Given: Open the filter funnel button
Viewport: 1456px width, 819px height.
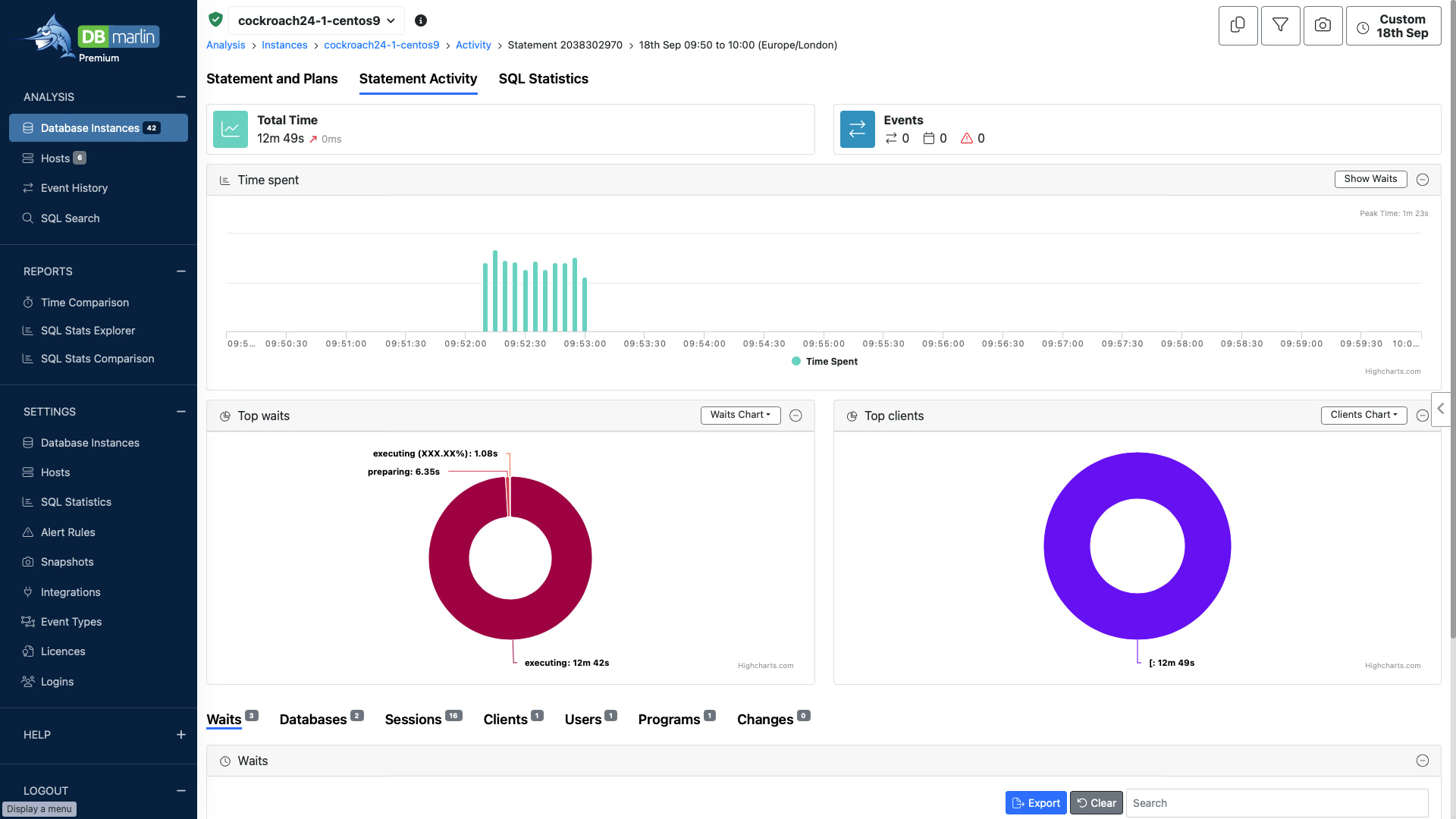Looking at the screenshot, I should tap(1280, 26).
